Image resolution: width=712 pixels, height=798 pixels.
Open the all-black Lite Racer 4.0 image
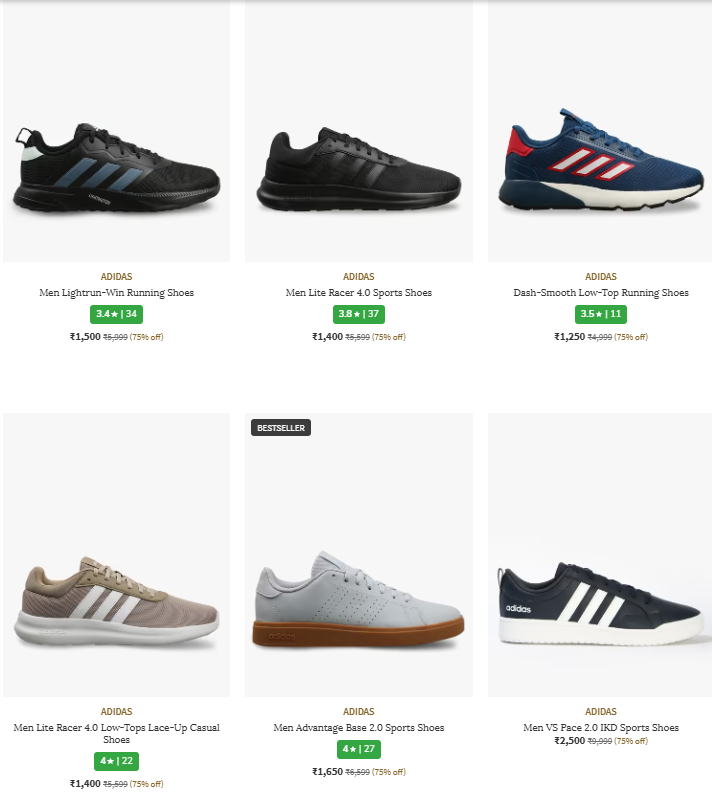359,170
